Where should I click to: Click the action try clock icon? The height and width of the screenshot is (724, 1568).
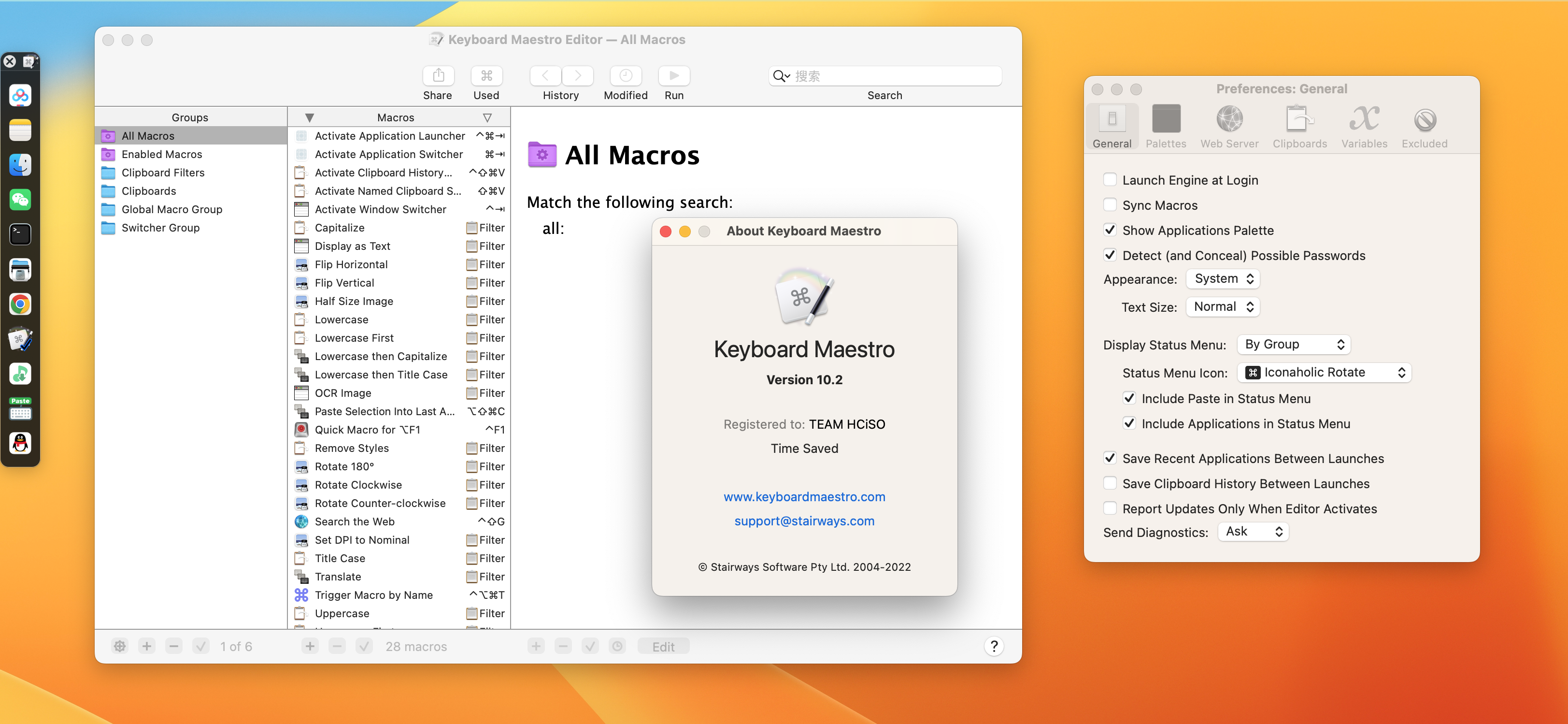(x=617, y=646)
